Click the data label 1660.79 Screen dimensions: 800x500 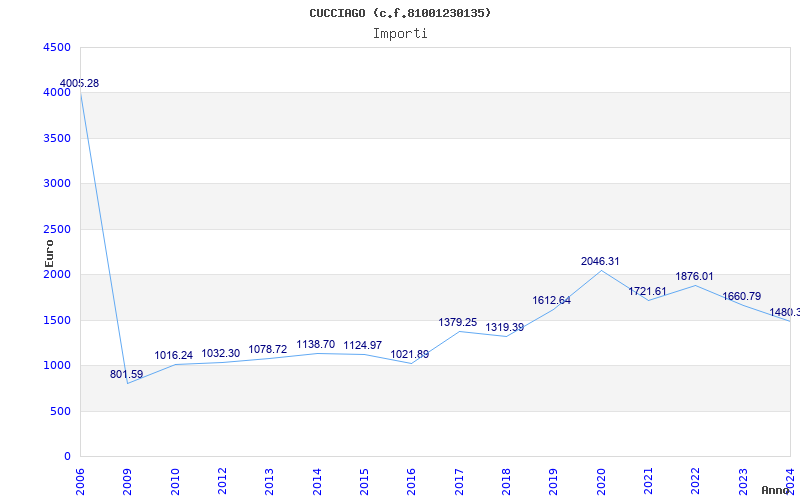741,296
